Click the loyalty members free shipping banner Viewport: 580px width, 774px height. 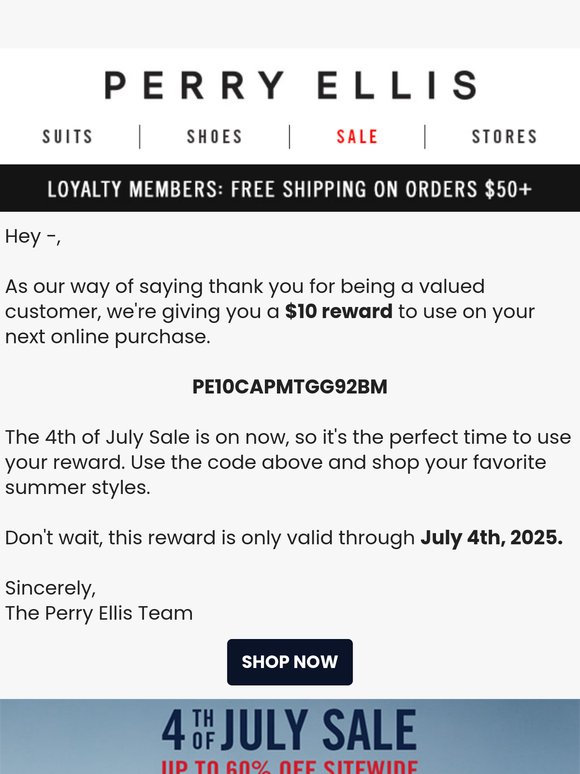click(x=290, y=189)
